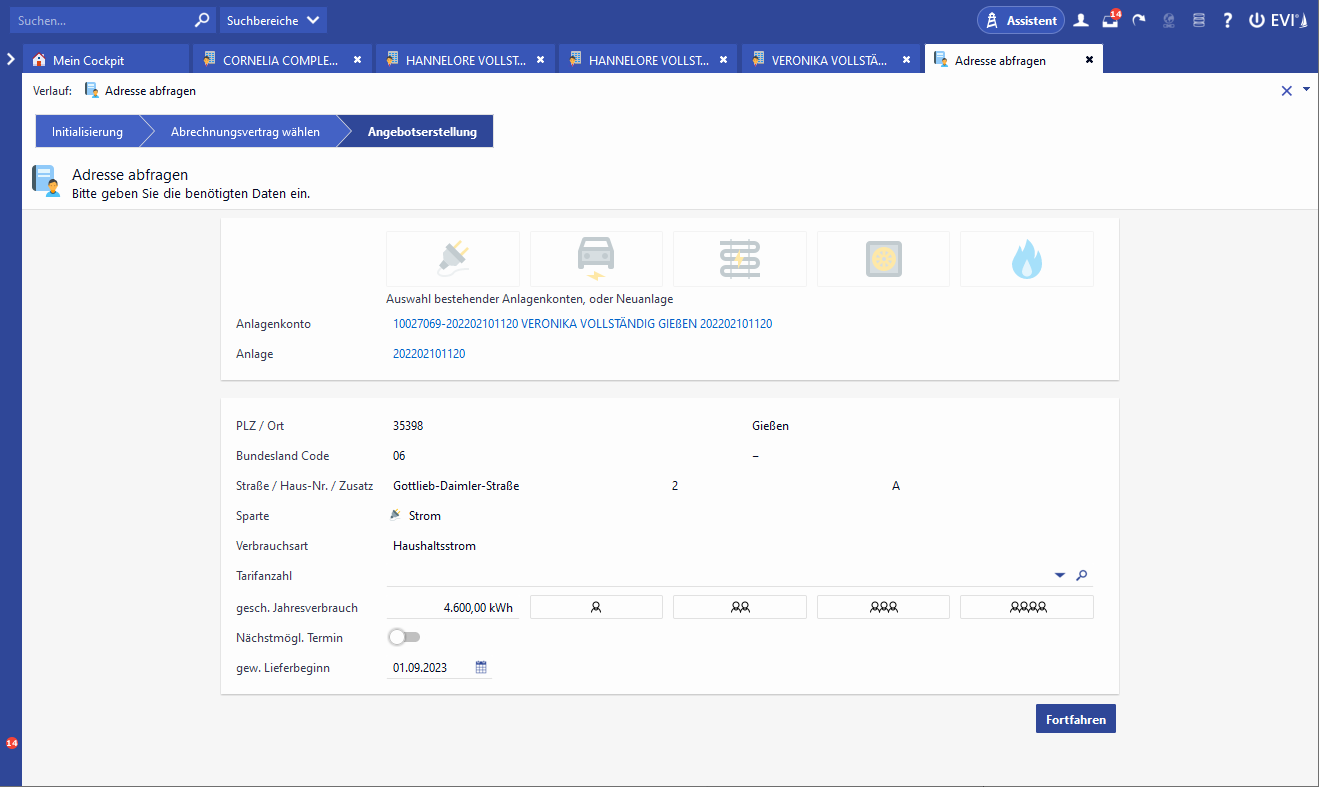Select the electricity plug tile
Screen dimensions: 1319x787
tap(452, 259)
